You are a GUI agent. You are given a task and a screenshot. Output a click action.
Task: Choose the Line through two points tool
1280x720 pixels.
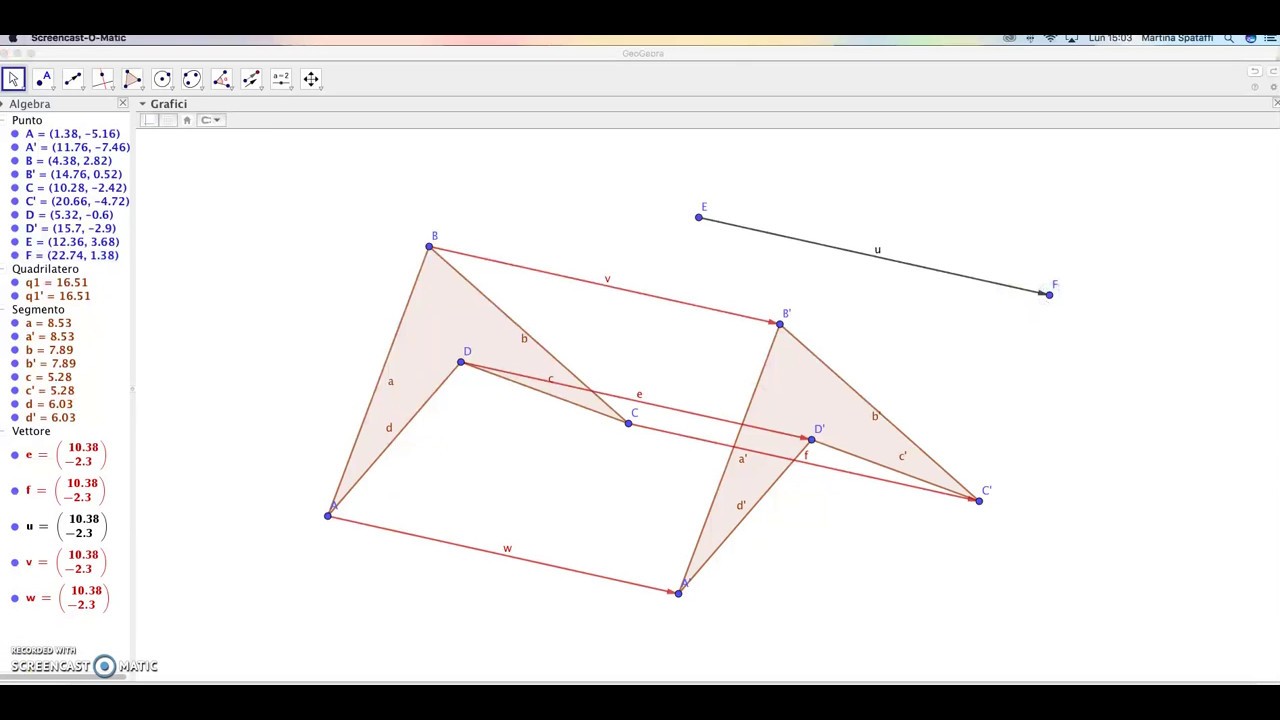coord(73,79)
